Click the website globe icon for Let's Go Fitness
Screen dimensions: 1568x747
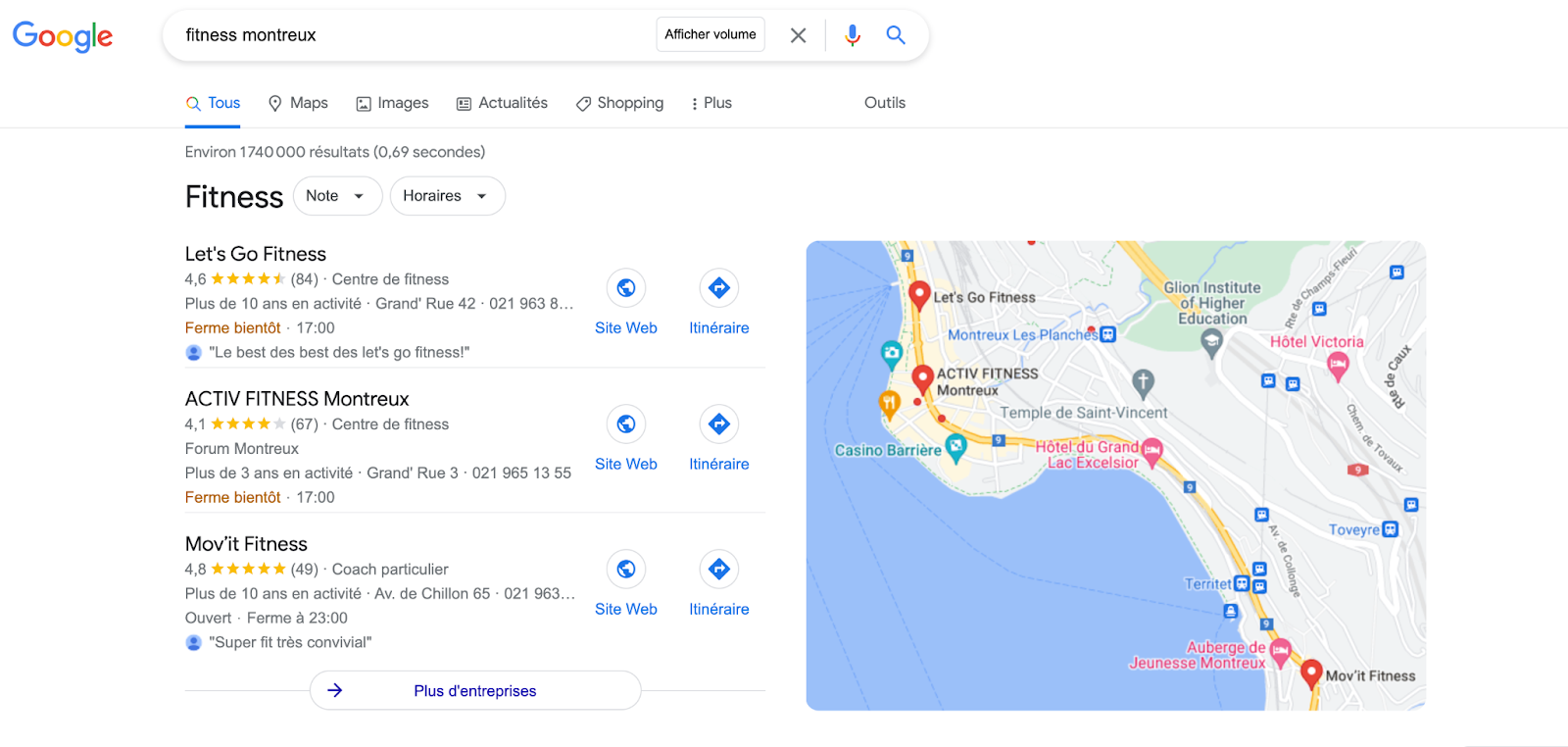tap(626, 288)
